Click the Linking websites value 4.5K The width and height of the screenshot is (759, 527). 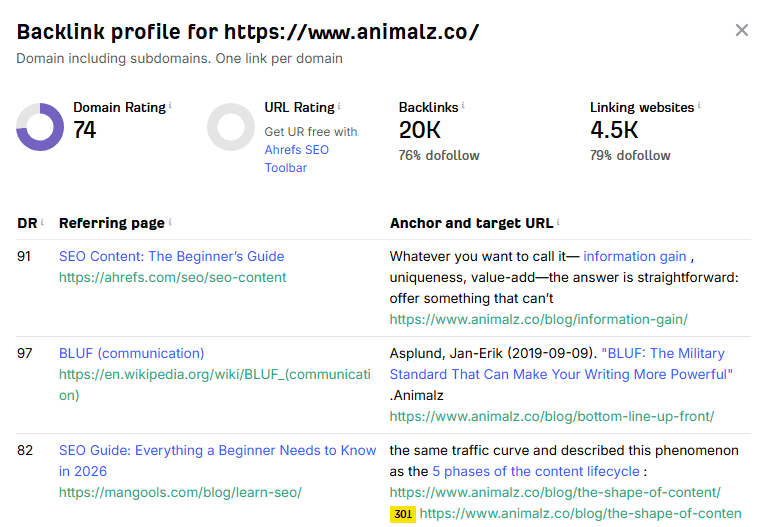pos(614,130)
